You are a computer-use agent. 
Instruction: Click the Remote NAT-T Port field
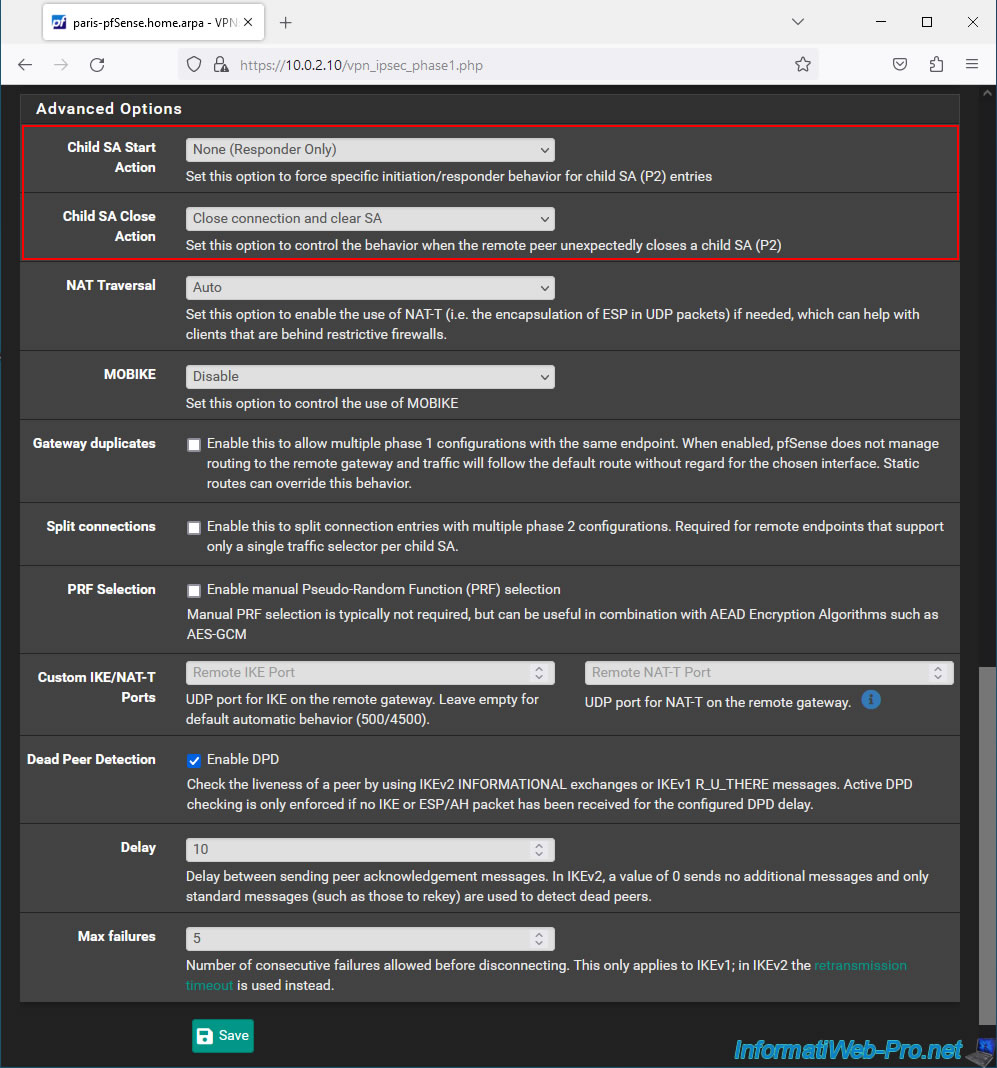click(x=769, y=673)
